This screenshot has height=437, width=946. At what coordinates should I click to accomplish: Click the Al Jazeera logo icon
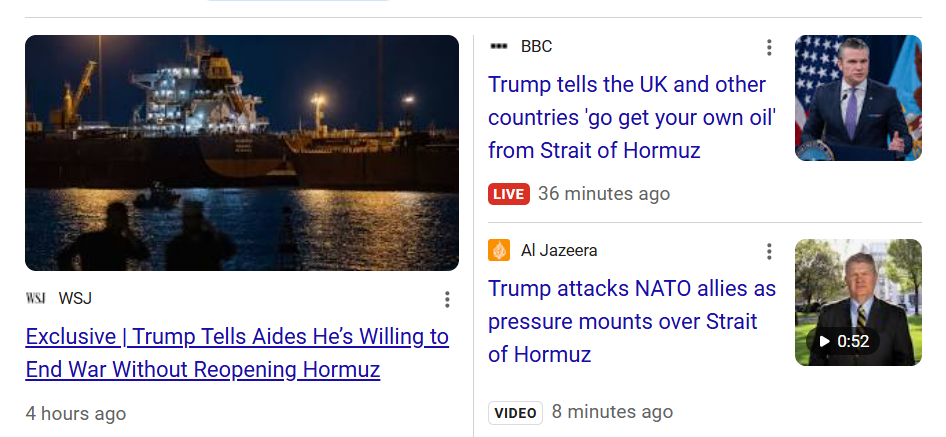[x=499, y=250]
